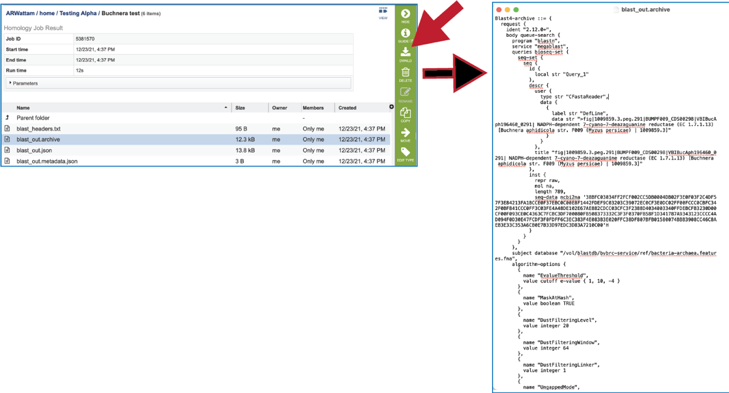Click file icon beside blast_out.json
Viewport: 729px width, 393px height.
(x=7, y=150)
